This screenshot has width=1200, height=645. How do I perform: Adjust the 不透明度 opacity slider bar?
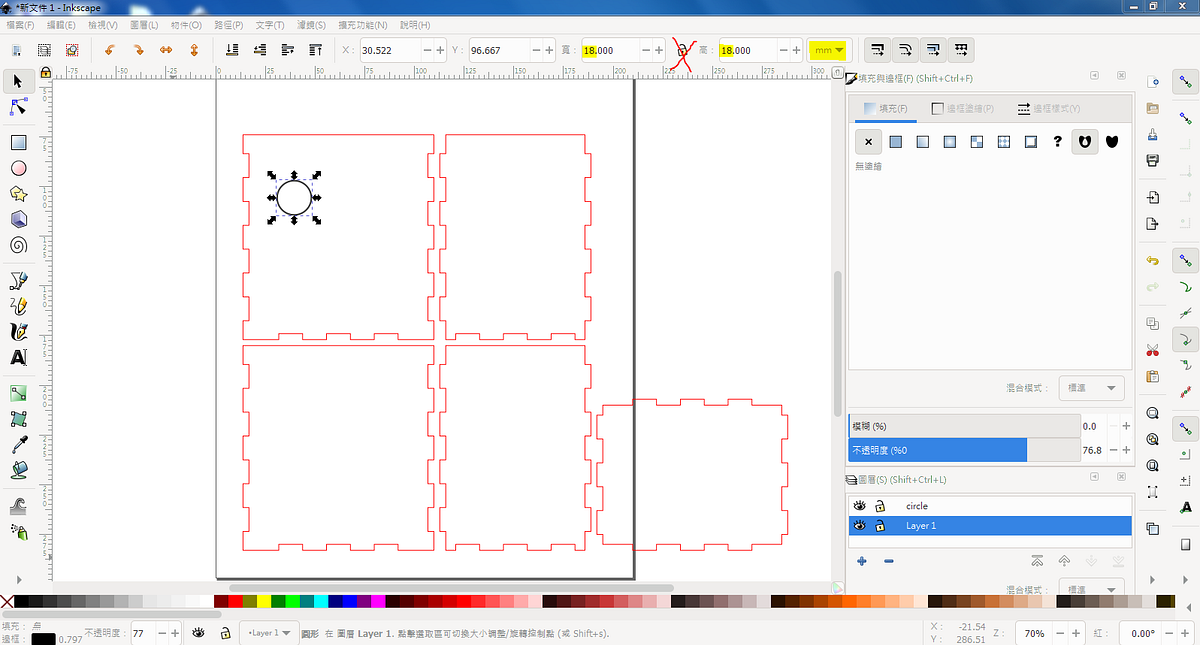pos(964,450)
